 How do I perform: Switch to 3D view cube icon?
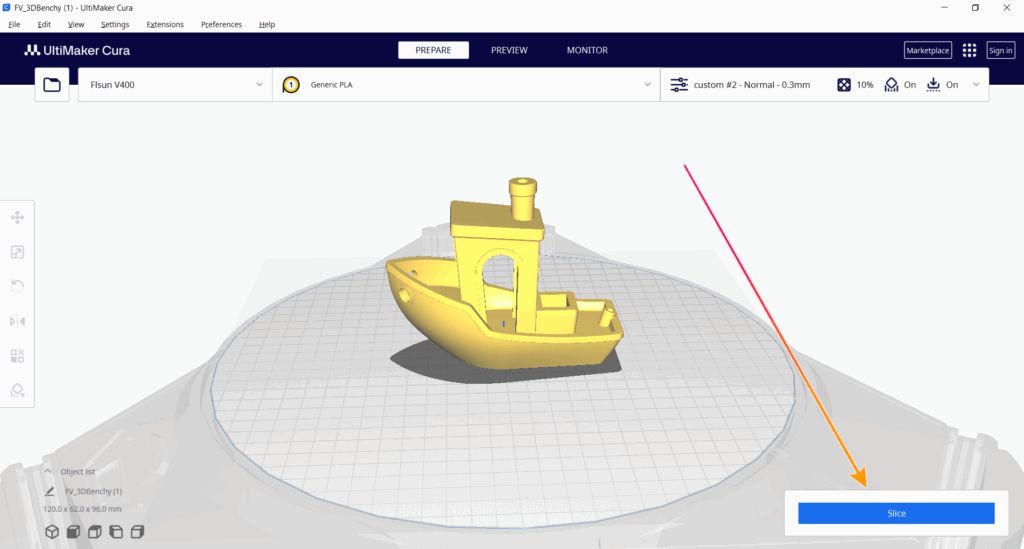(52, 532)
